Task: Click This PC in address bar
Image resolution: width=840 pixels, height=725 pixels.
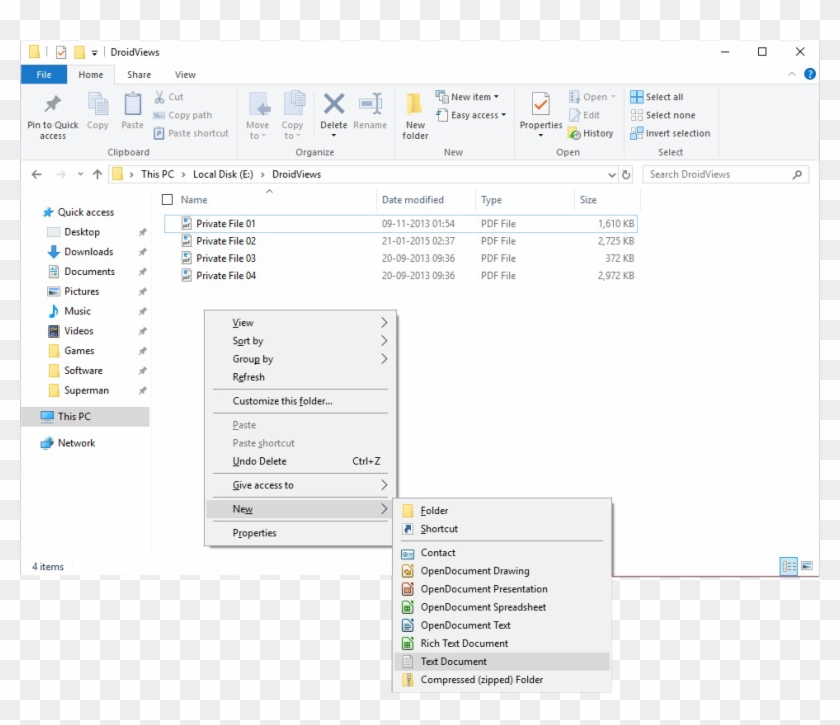Action: 158,175
